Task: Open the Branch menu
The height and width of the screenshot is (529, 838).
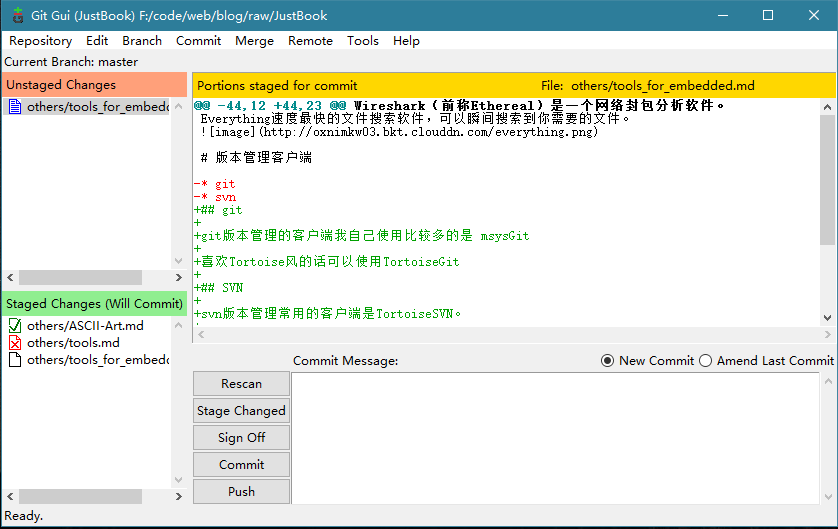Action: click(x=142, y=41)
